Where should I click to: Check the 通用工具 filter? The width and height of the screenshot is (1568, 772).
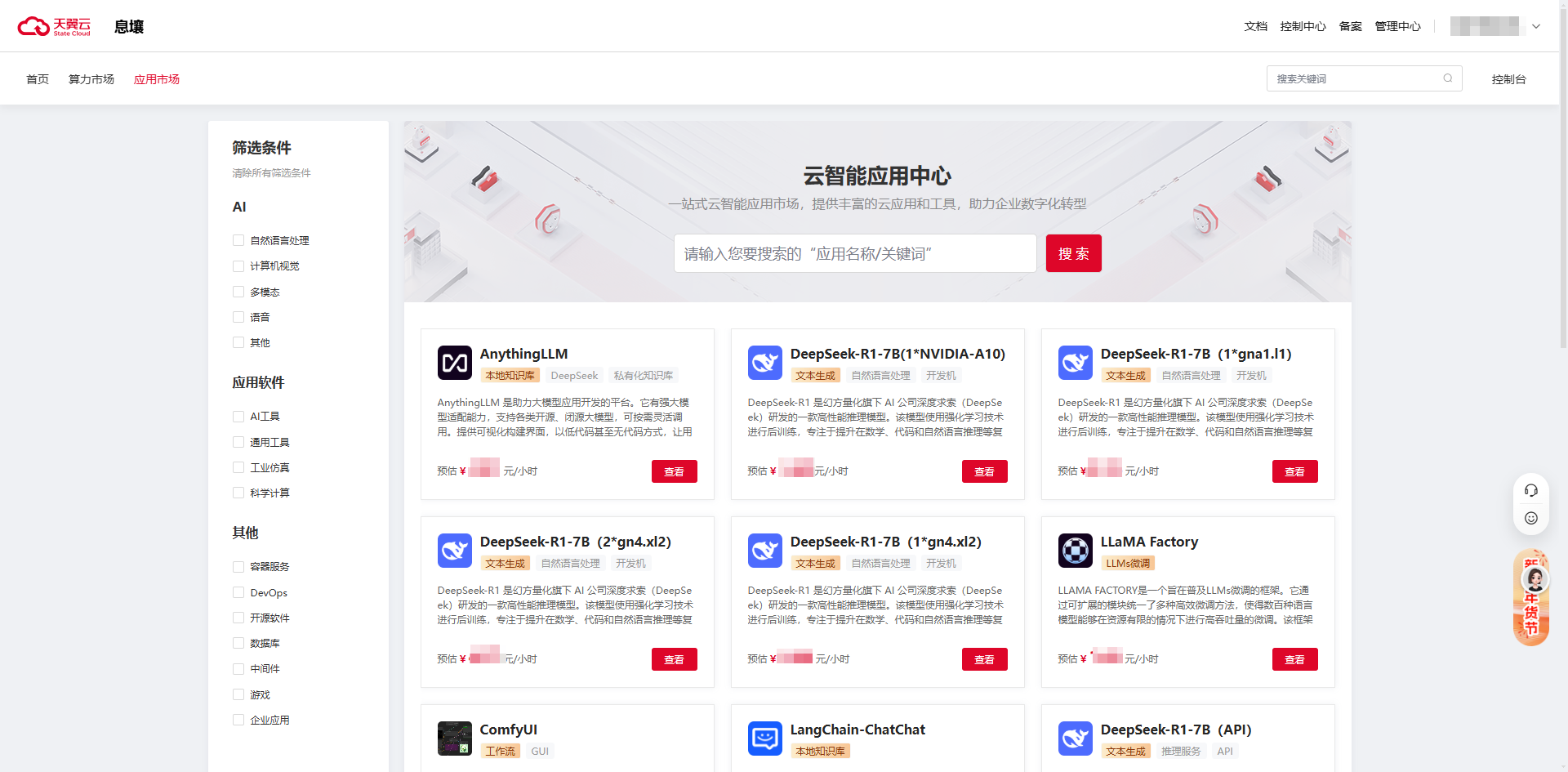pos(238,442)
